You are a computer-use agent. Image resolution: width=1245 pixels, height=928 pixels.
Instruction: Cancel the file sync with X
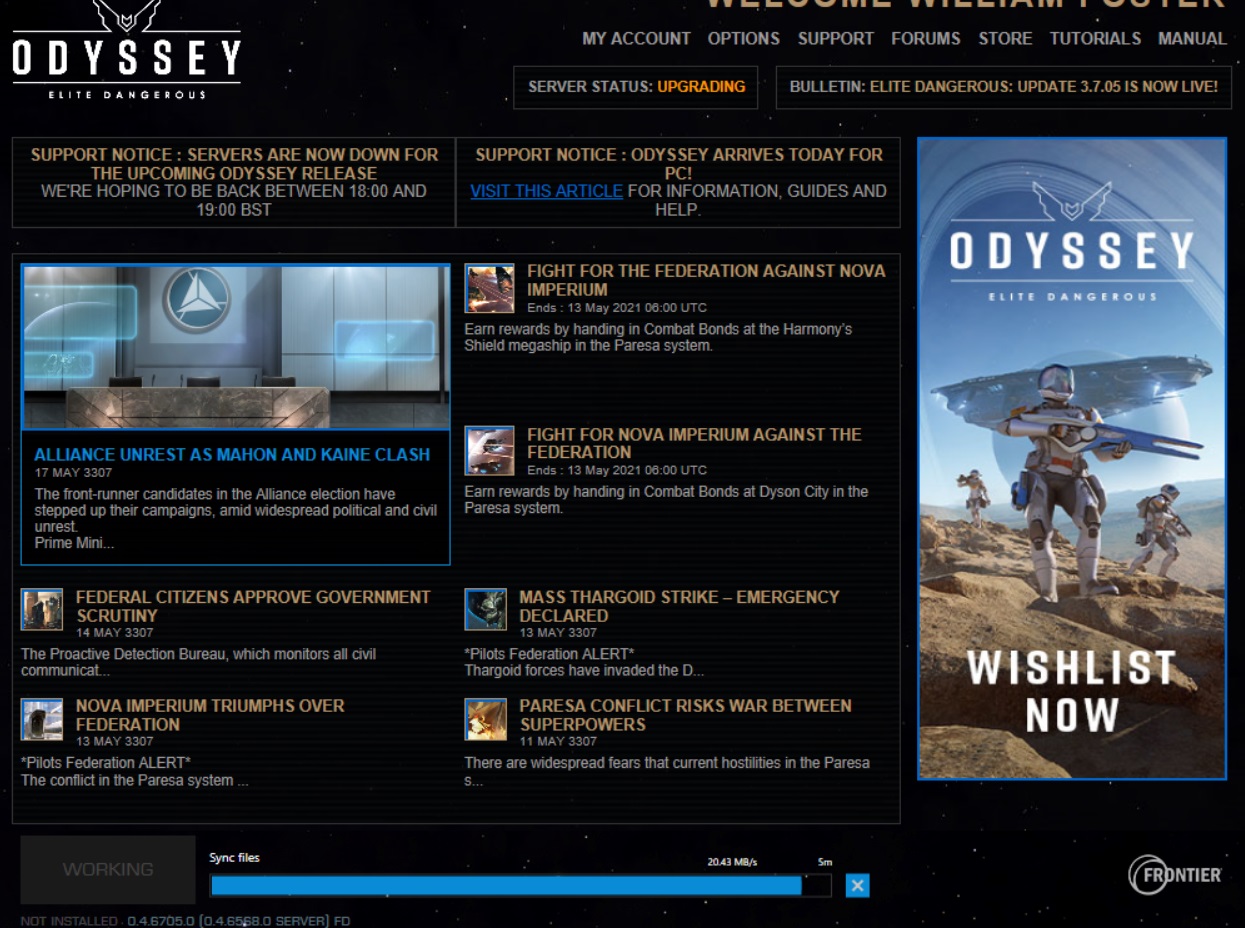click(857, 885)
